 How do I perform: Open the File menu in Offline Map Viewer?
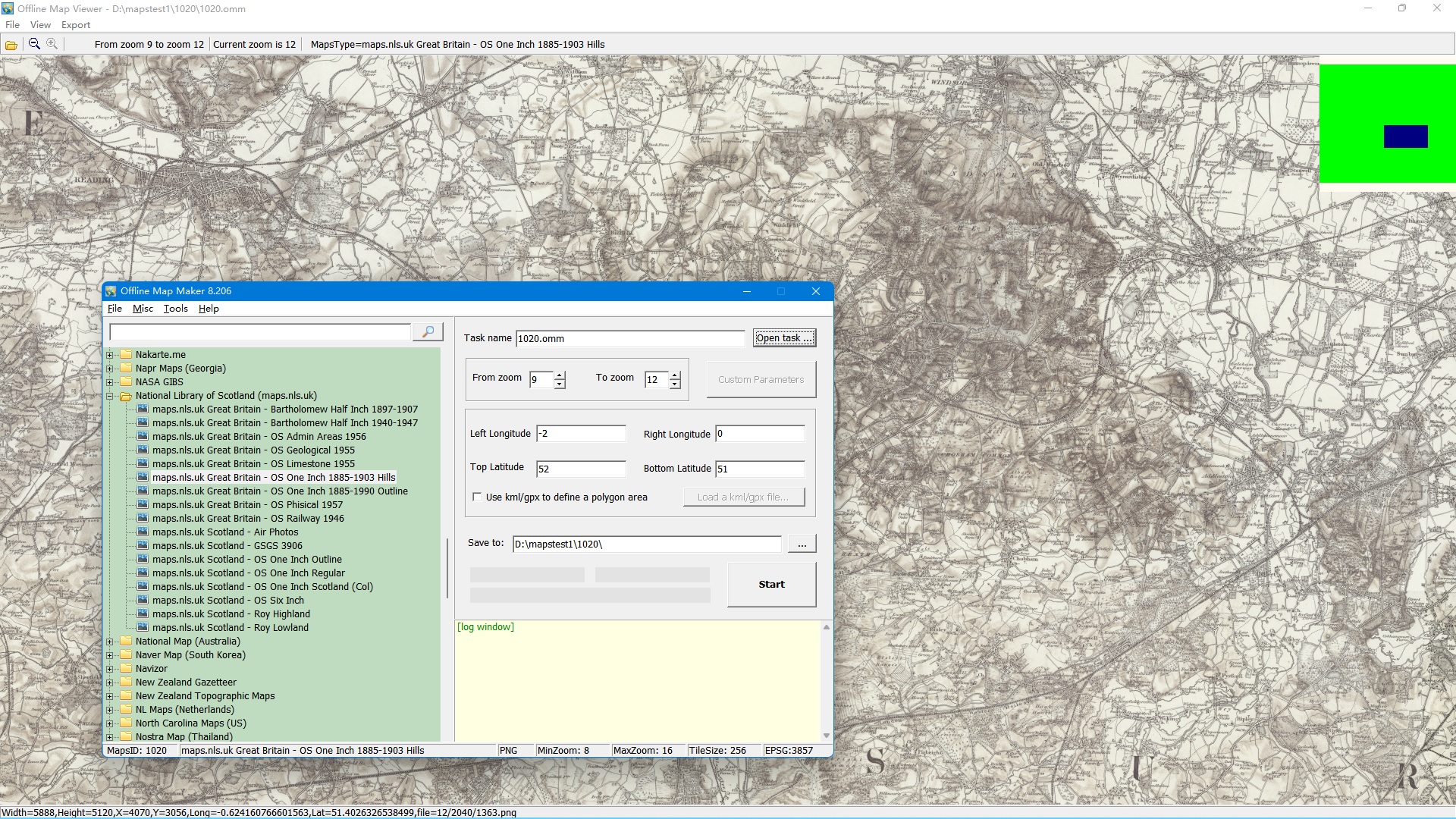pos(12,25)
